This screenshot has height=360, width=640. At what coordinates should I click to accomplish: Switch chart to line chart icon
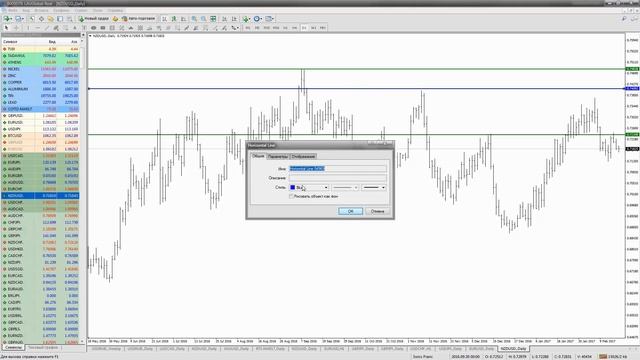[183, 19]
